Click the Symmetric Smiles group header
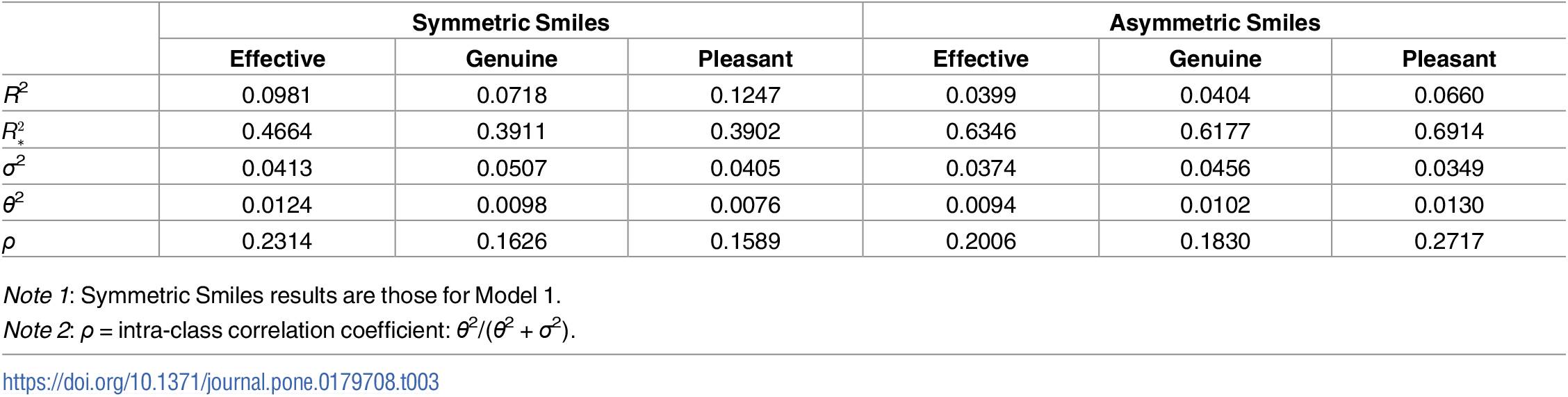This screenshot has width=1568, height=397. tap(510, 23)
